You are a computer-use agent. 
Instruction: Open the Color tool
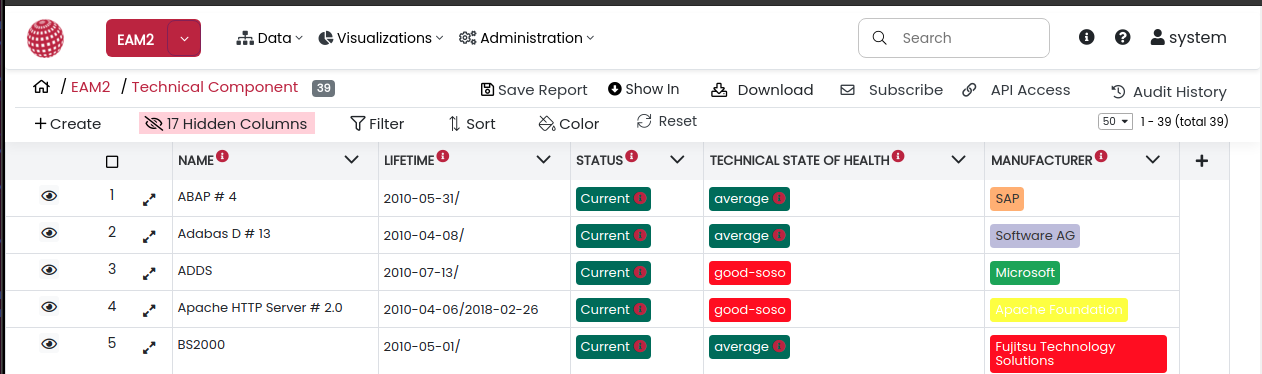(569, 124)
